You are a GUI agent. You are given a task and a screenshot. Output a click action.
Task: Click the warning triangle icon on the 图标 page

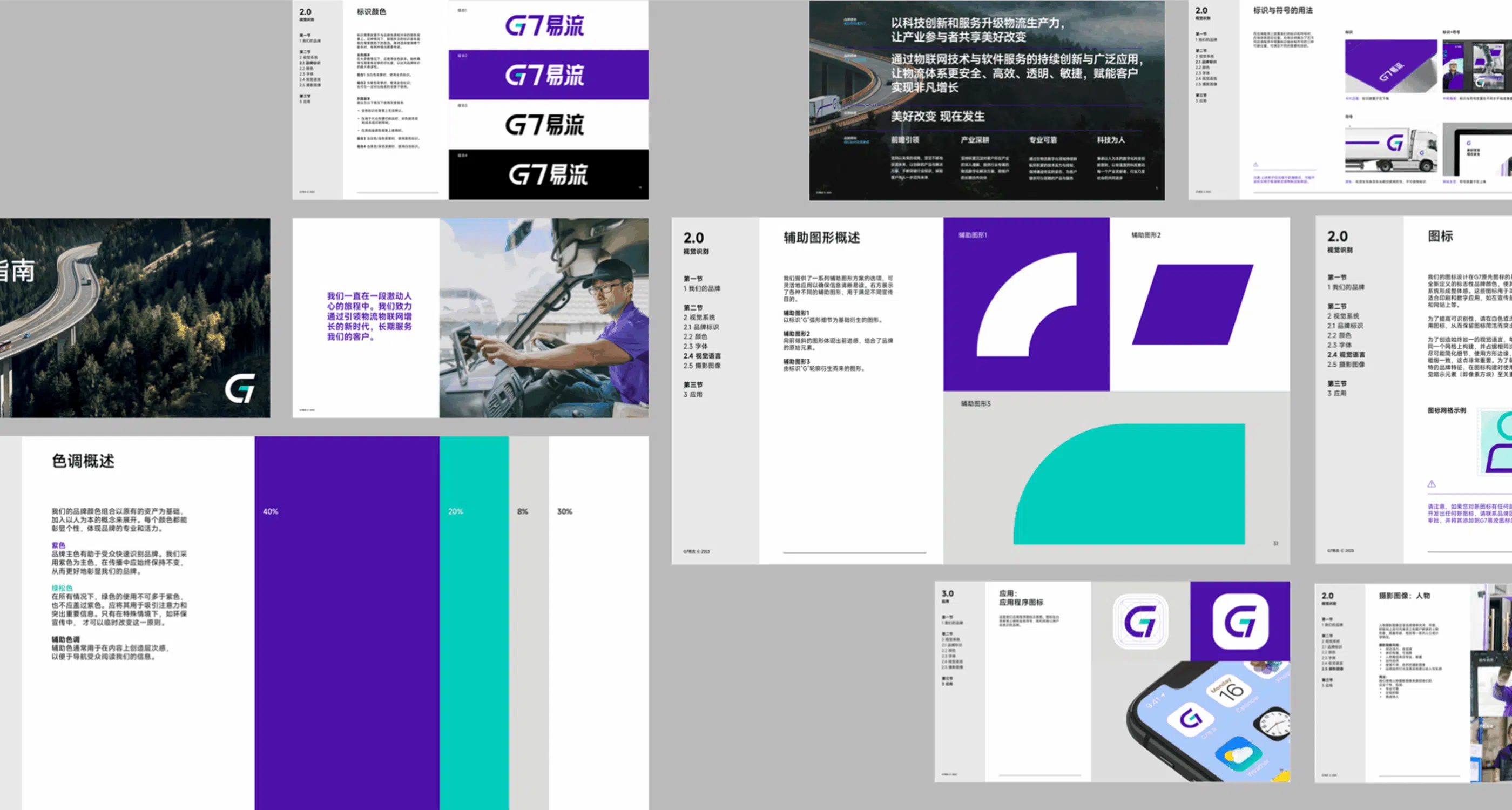1431,484
